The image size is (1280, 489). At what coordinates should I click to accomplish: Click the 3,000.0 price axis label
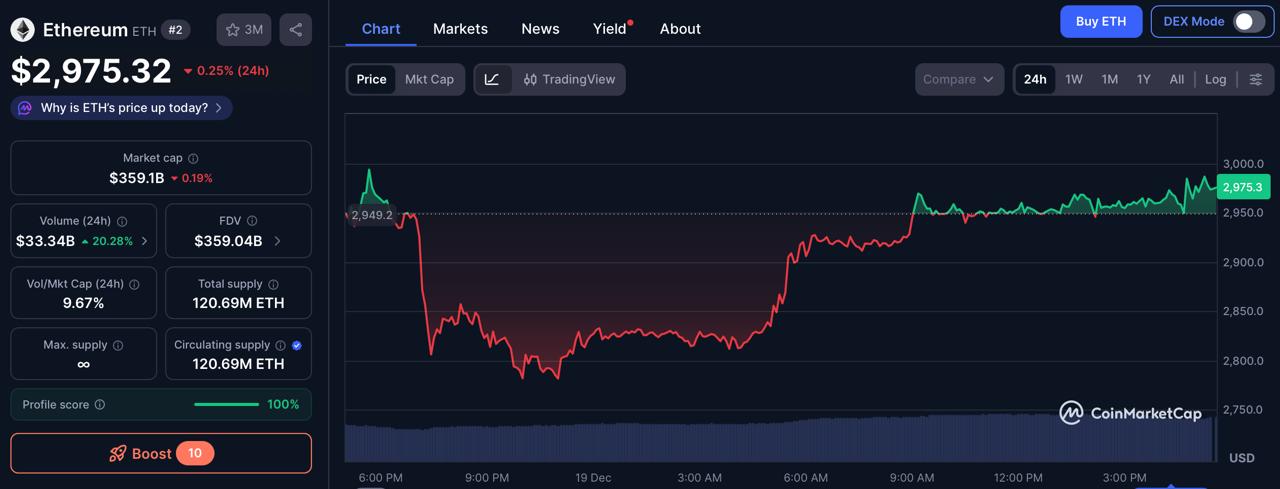pyautogui.click(x=1243, y=164)
